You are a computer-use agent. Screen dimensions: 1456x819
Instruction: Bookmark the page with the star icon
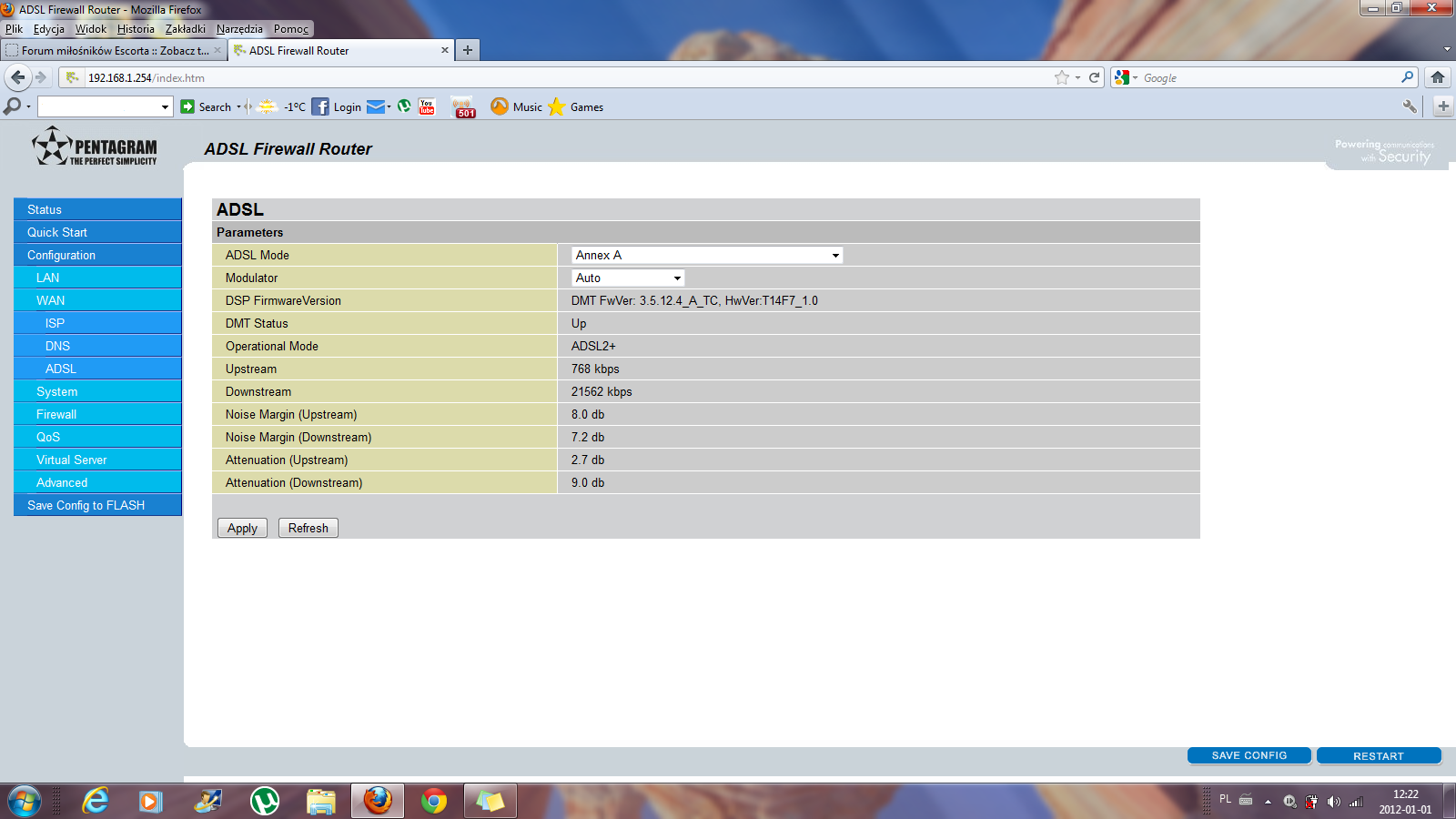(1061, 77)
